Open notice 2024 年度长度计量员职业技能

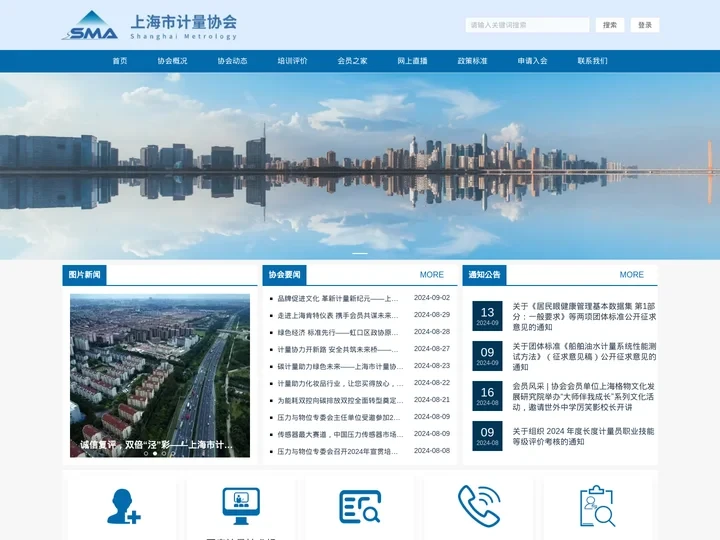[583, 436]
